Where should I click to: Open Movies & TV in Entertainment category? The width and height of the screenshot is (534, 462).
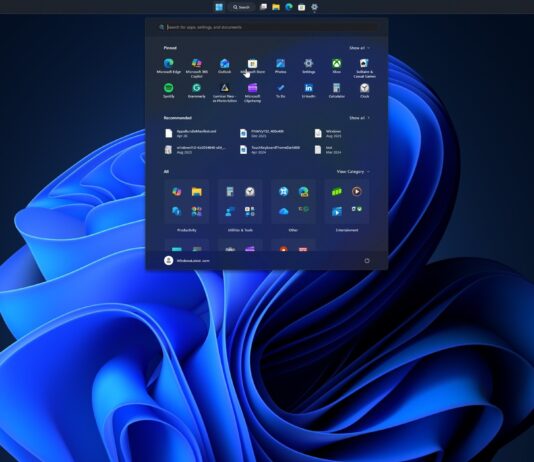pyautogui.click(x=336, y=211)
